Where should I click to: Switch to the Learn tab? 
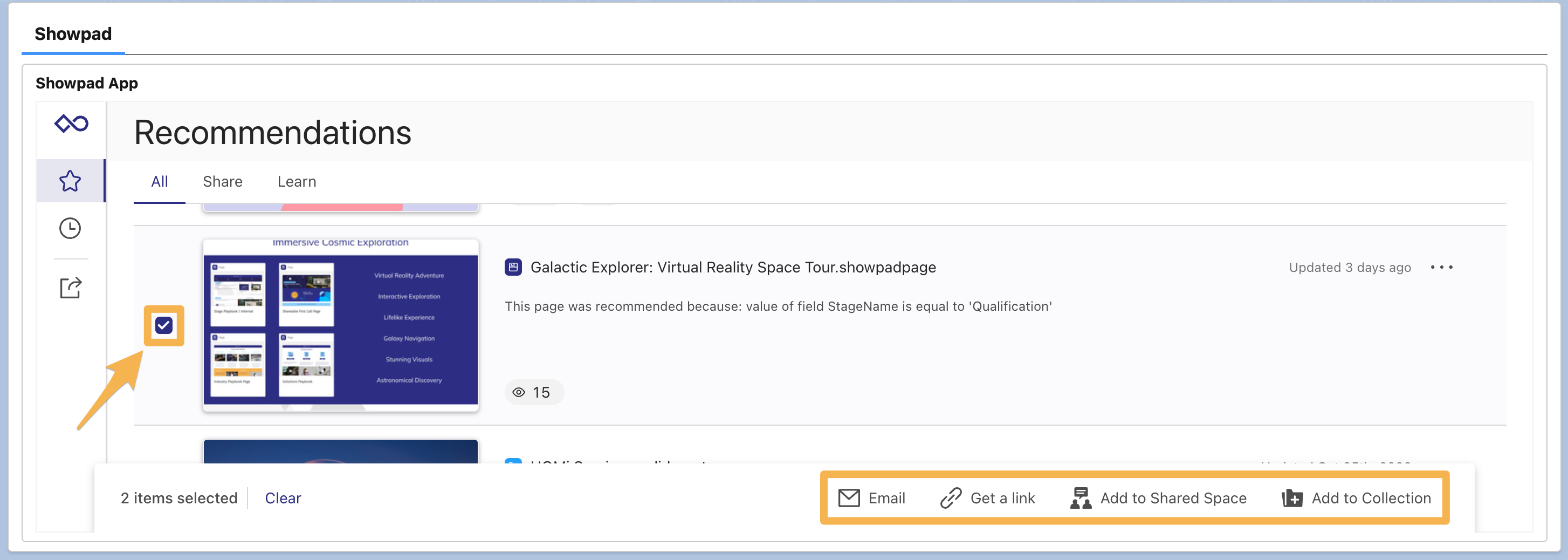297,182
